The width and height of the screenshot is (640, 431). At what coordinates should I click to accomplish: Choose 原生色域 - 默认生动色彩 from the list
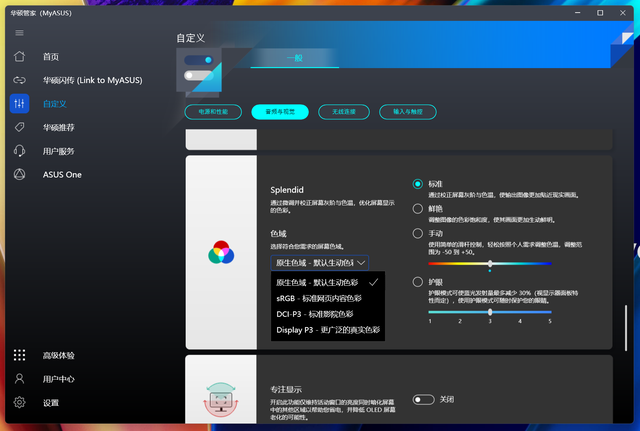[328, 282]
